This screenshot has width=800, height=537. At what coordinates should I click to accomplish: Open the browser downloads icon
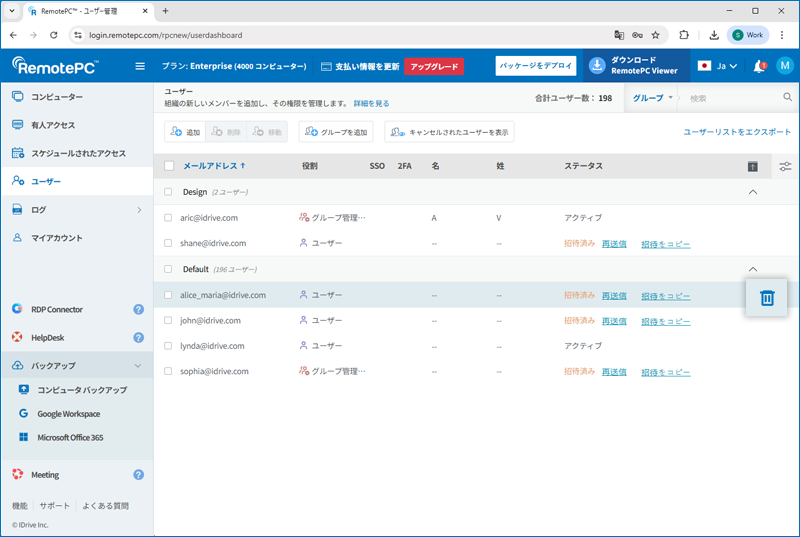[714, 35]
